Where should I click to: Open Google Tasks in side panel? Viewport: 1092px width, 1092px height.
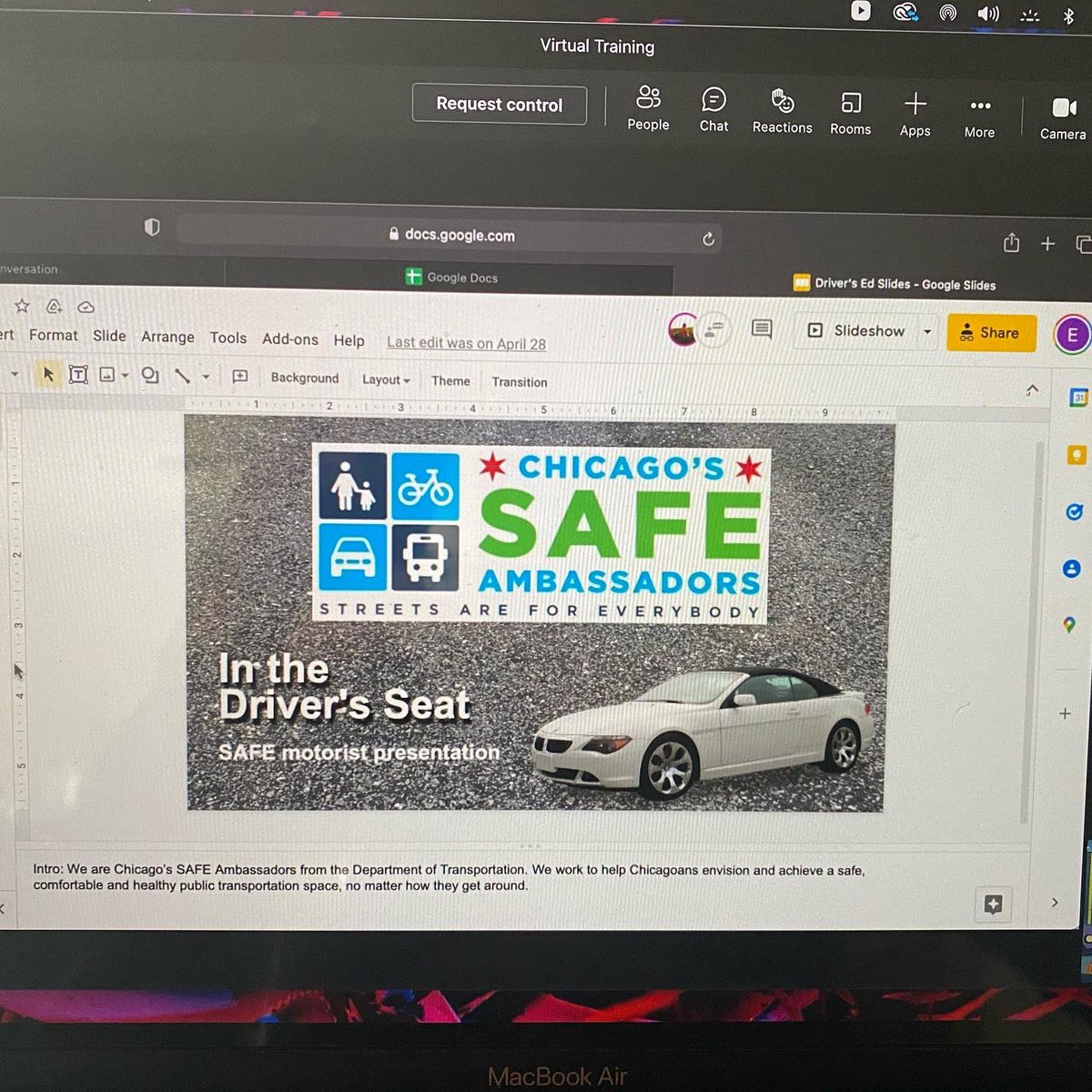pyautogui.click(x=1075, y=512)
